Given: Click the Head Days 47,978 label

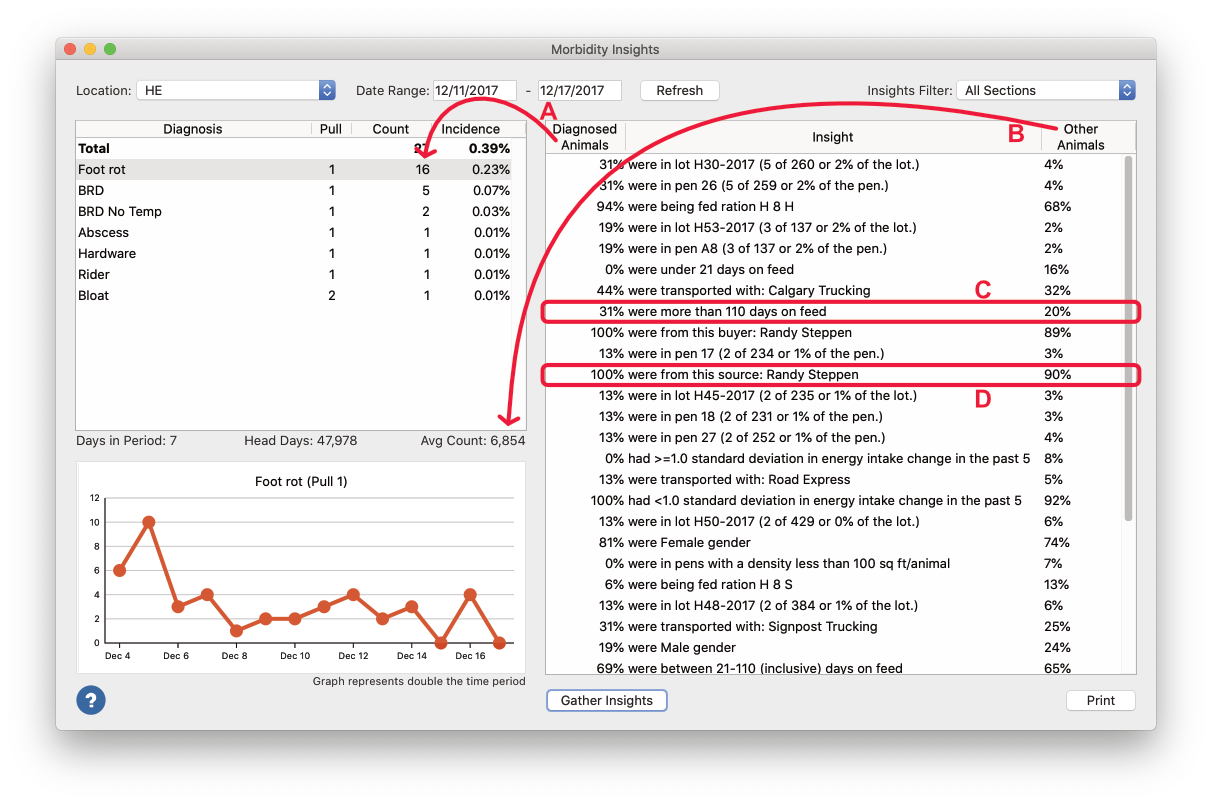Looking at the screenshot, I should pyautogui.click(x=300, y=440).
